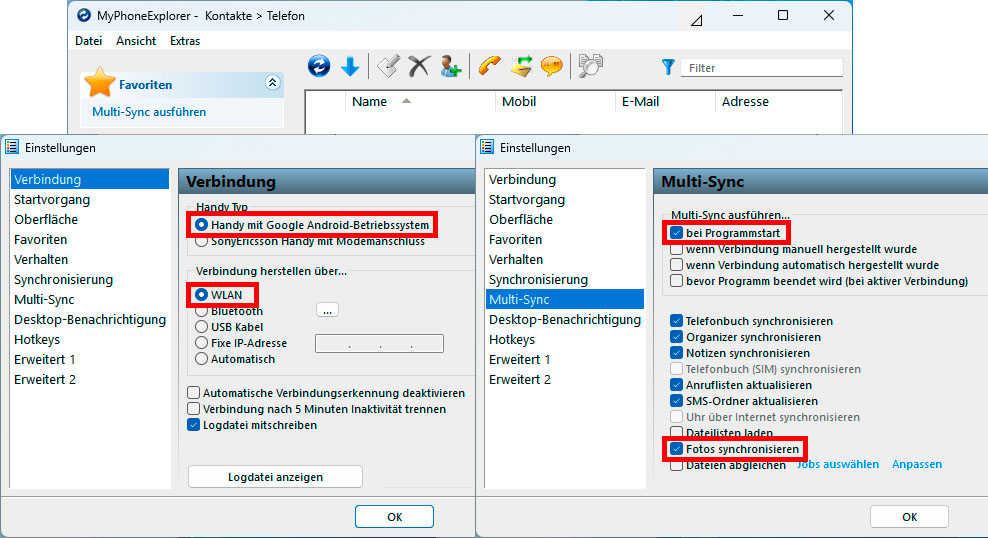Select Handy mit Google Android-Betriebssystem radio
Viewport: 988px width, 538px height.
201,225
